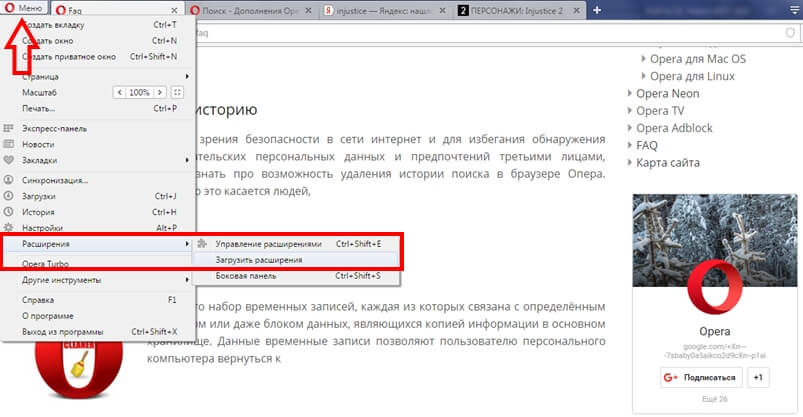Open Opera Adblock sidebar link
This screenshot has width=803, height=417.
tap(674, 128)
